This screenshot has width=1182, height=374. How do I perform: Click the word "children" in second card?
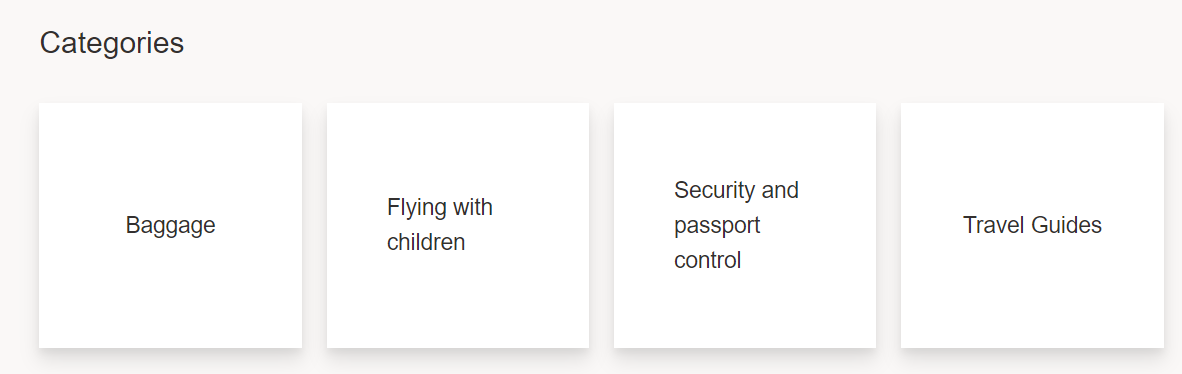(x=426, y=243)
